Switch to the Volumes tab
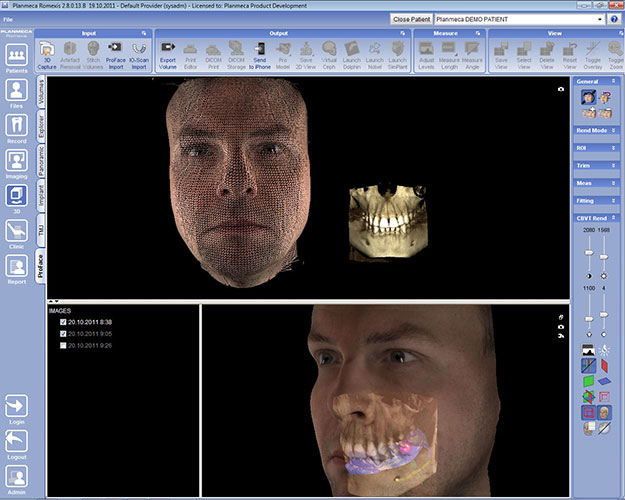 pyautogui.click(x=41, y=92)
